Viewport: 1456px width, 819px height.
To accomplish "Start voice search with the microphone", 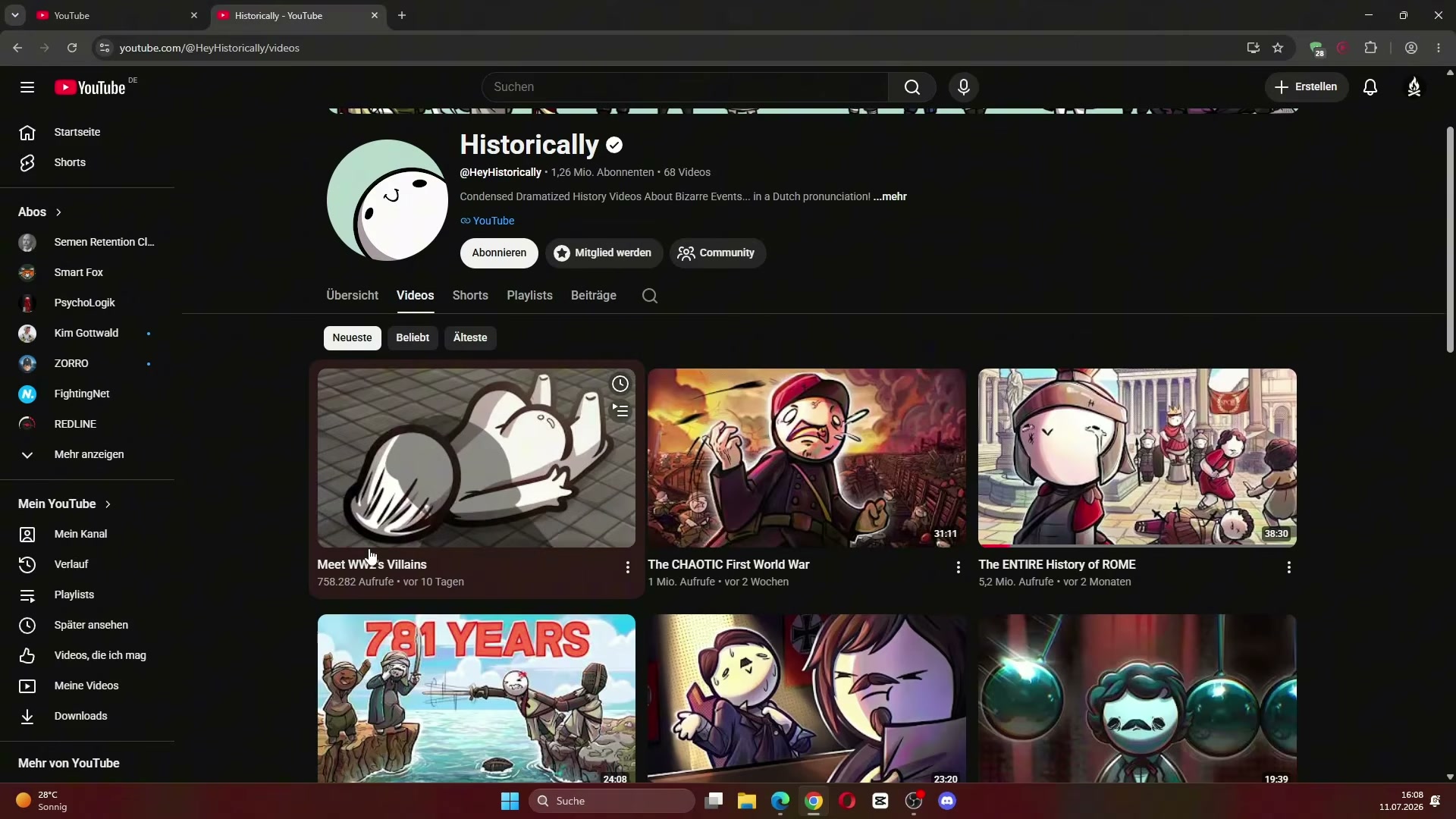I will pyautogui.click(x=964, y=87).
